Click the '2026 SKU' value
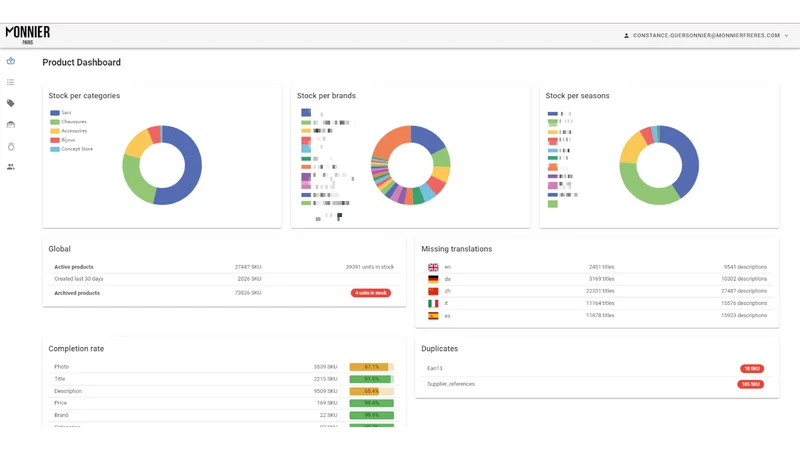 point(249,279)
